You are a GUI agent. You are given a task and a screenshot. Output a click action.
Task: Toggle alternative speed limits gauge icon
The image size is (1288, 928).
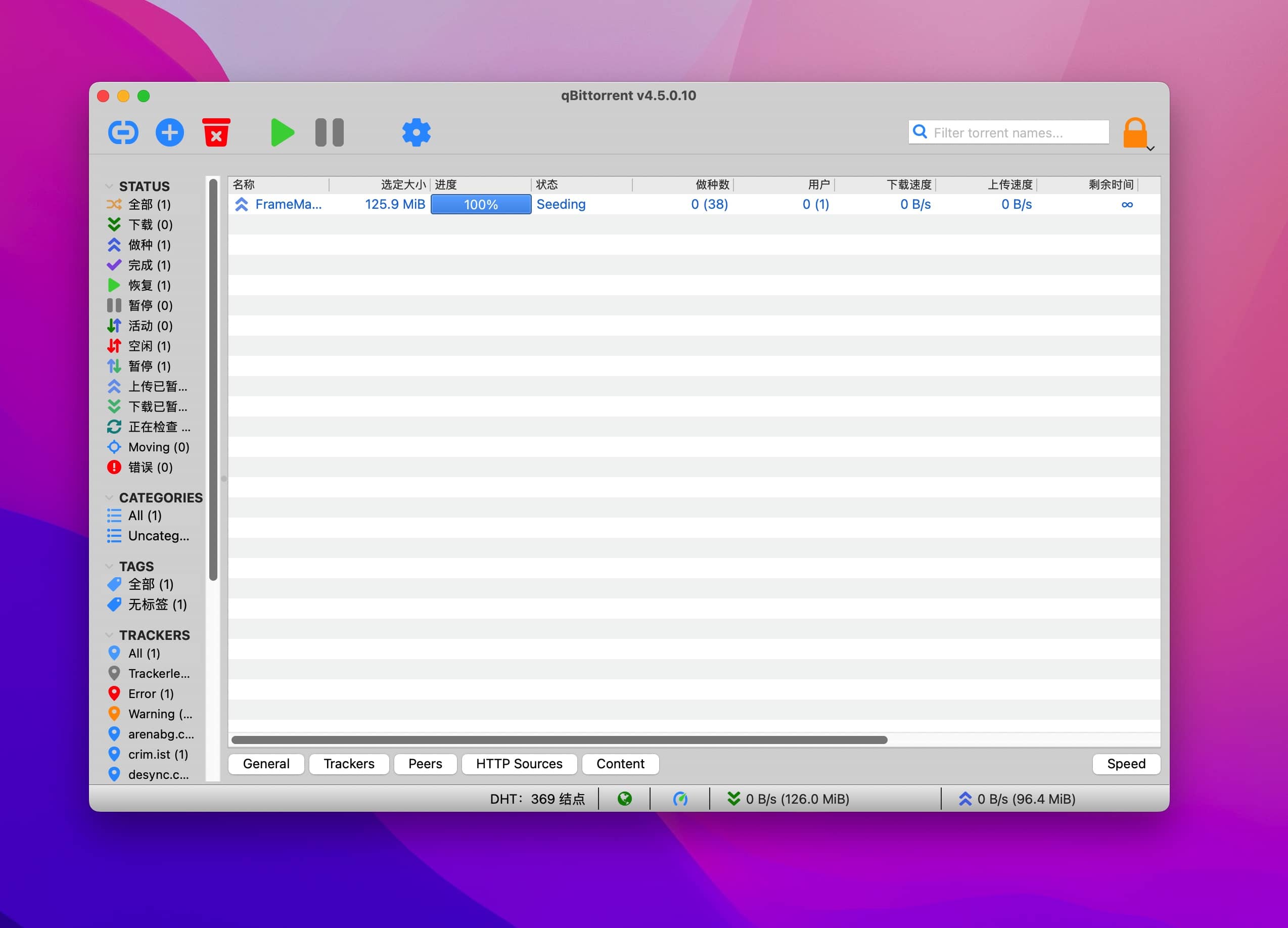(680, 799)
